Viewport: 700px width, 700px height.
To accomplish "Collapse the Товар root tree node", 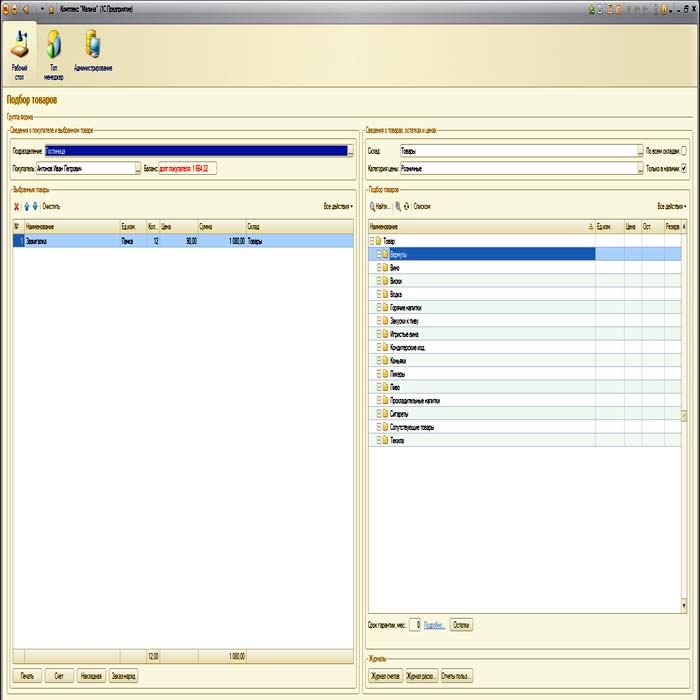I will pyautogui.click(x=373, y=241).
